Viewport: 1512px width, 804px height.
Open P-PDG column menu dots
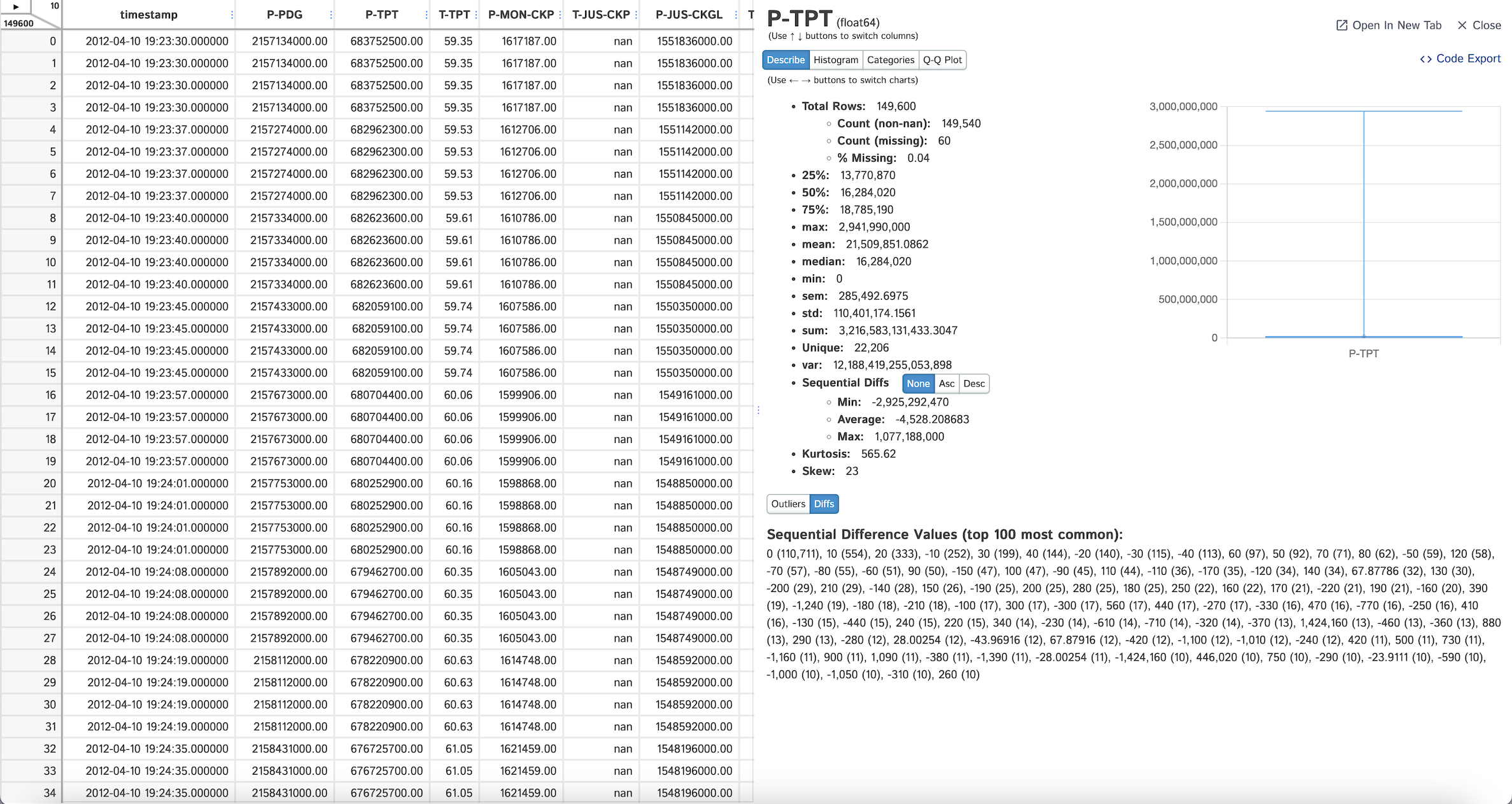coord(331,15)
